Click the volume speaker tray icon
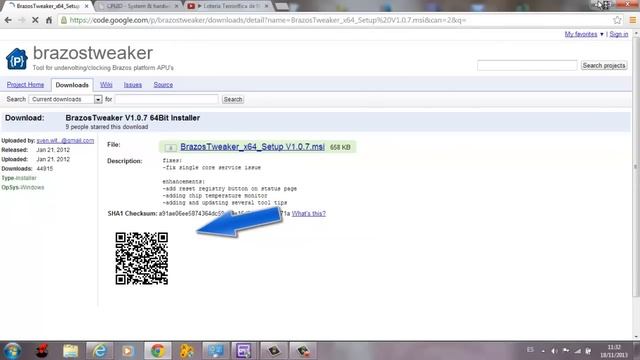The width and height of the screenshot is (640, 360). (554, 351)
